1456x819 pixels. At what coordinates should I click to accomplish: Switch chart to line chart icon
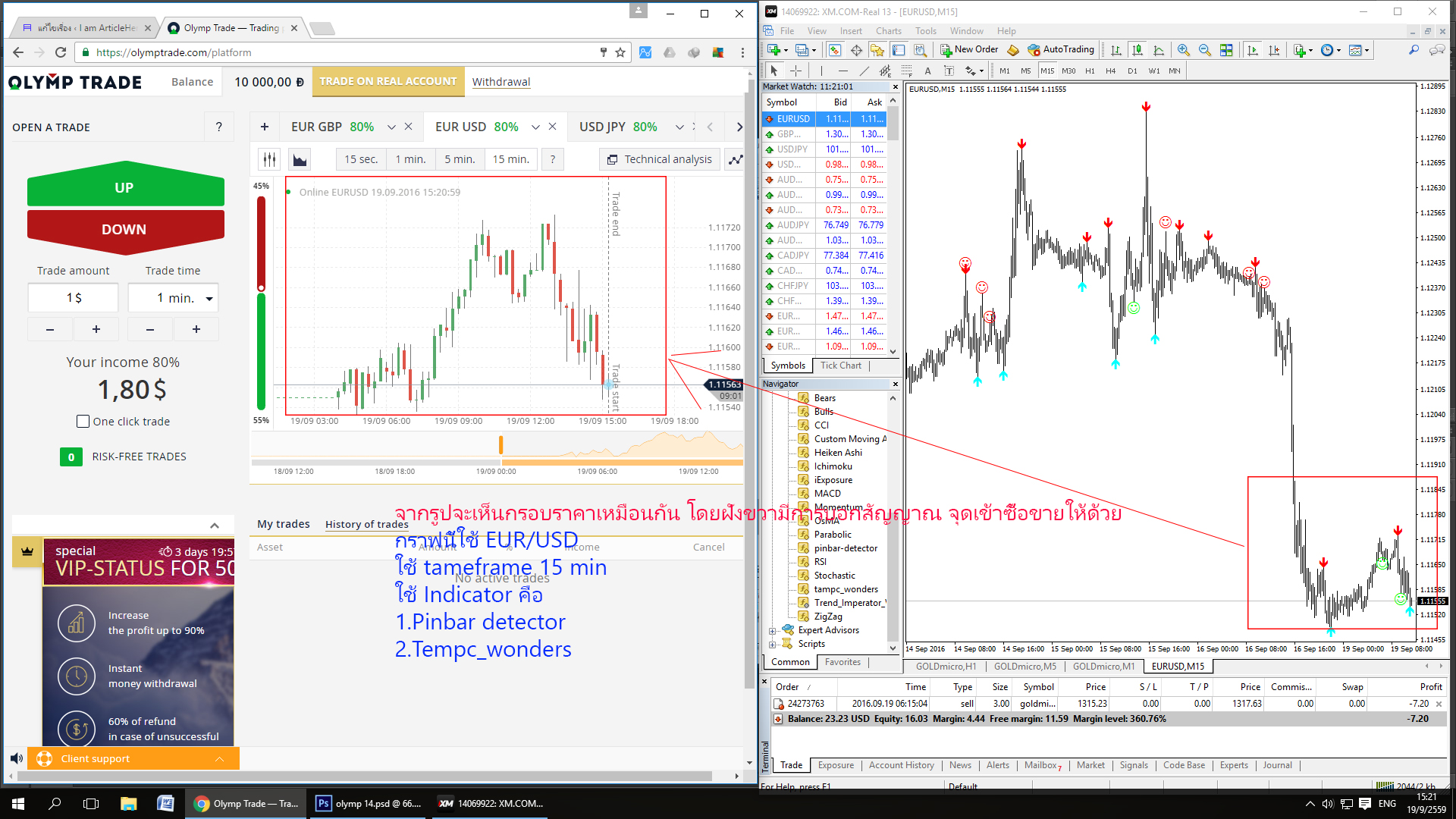point(1159,50)
